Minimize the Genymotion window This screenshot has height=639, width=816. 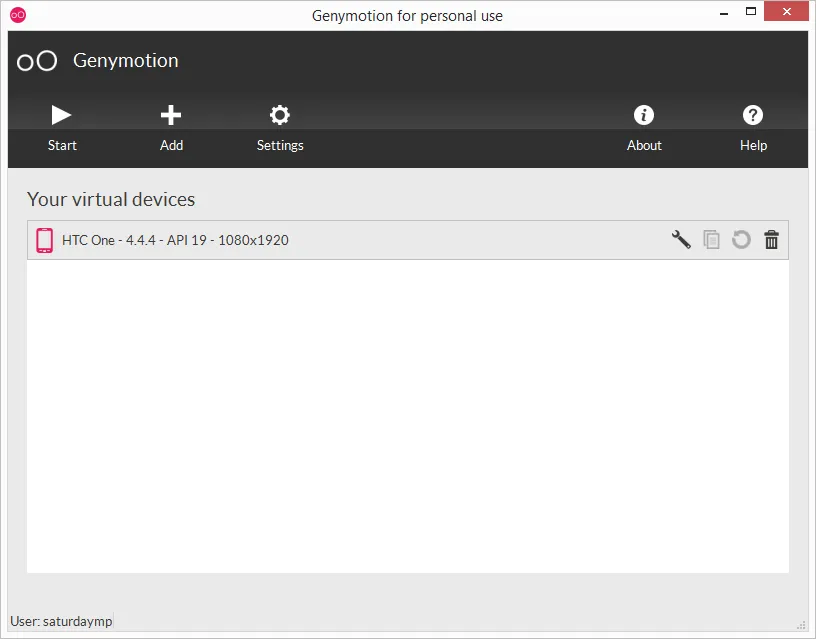click(723, 12)
